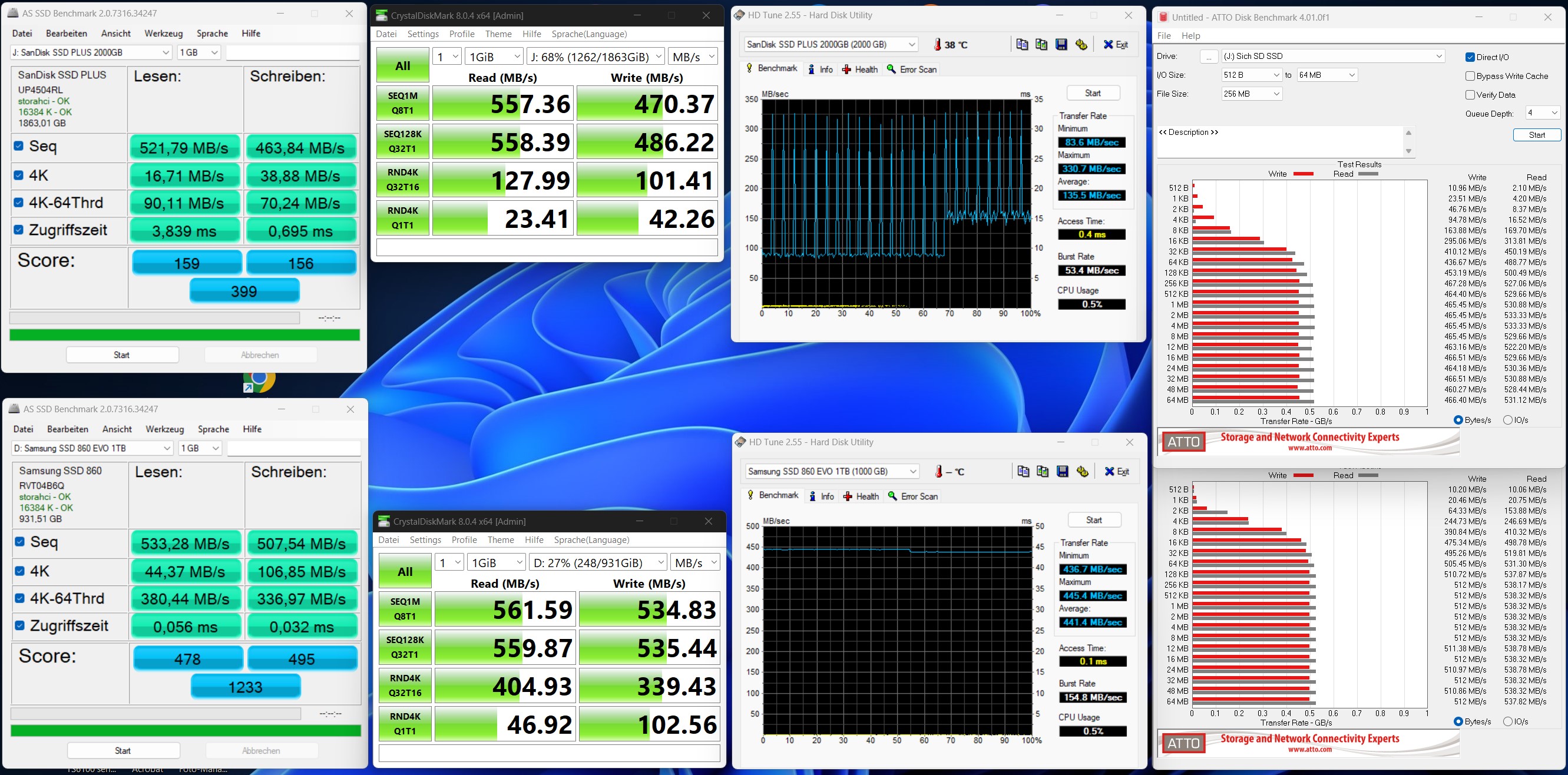This screenshot has width=1568, height=775.
Task: Click options wrench icon in bottom HD Tune
Action: [x=1082, y=471]
